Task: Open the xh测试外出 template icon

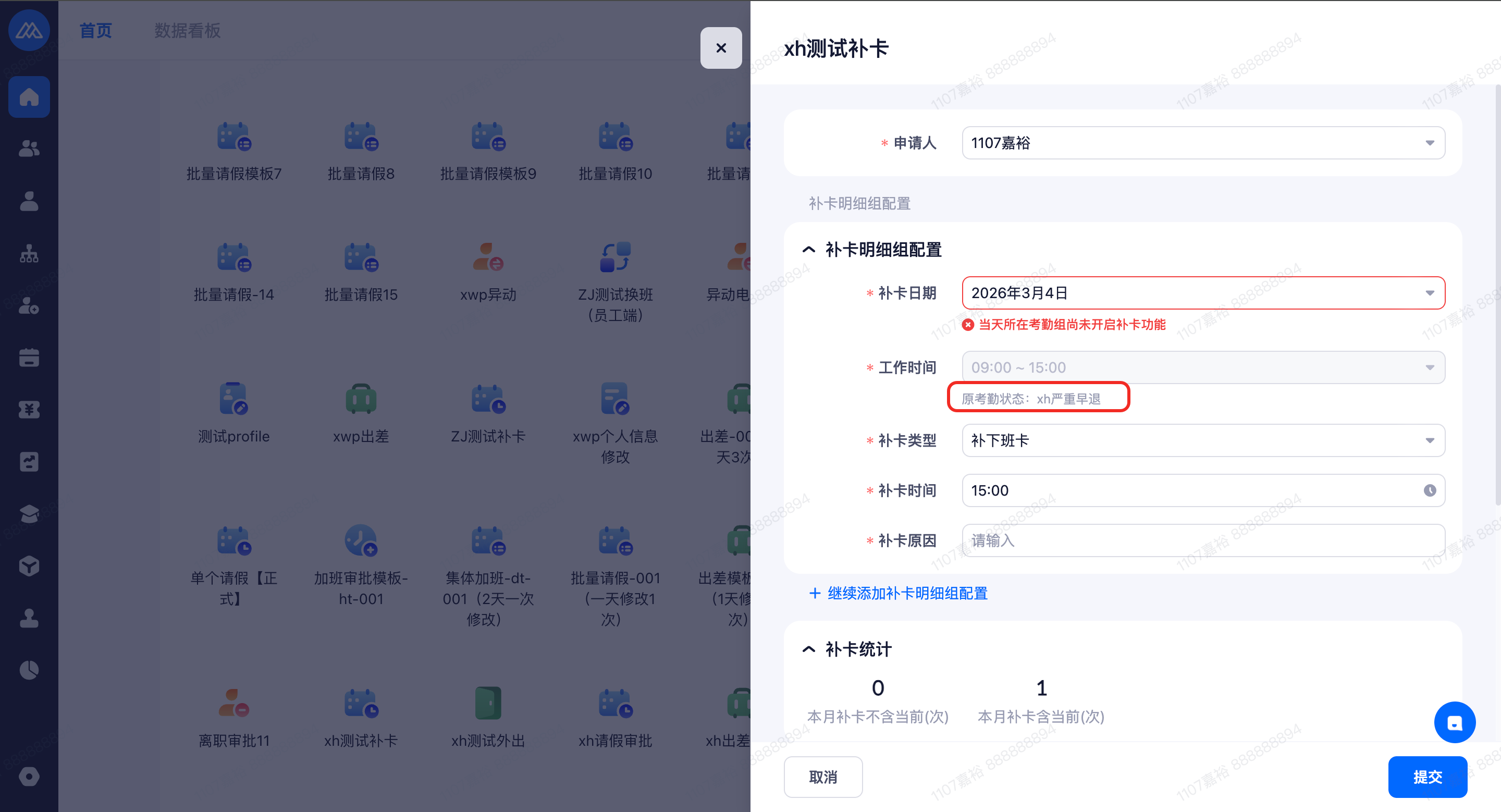Action: [488, 703]
